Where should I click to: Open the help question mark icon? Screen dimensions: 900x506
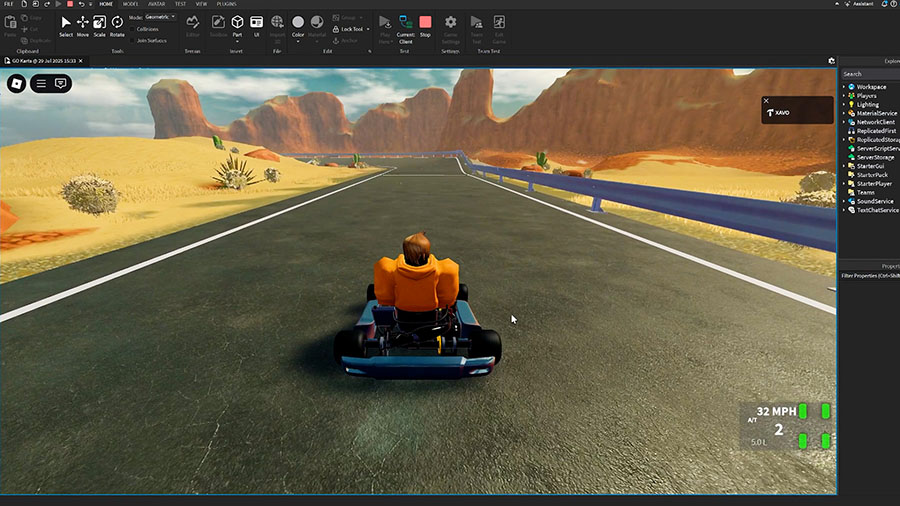point(895,4)
